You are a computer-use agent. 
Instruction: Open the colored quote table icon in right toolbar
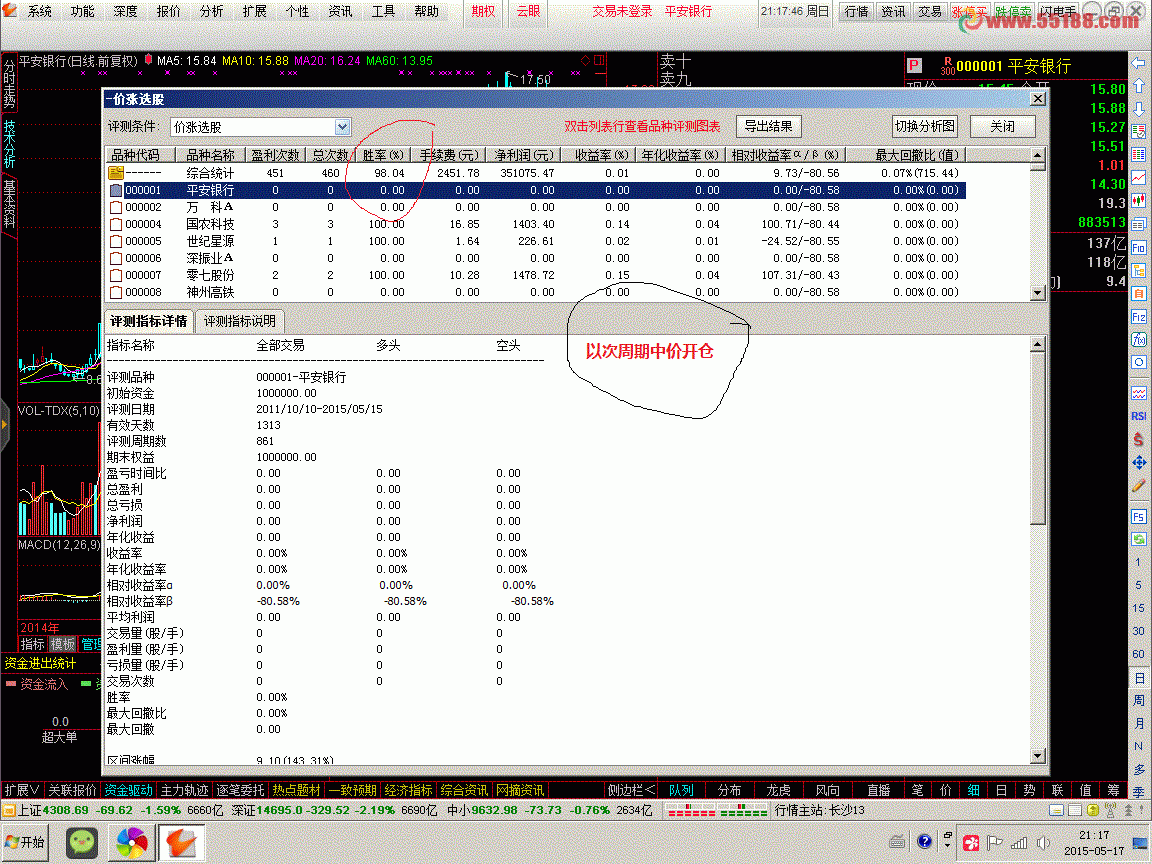click(x=1139, y=132)
